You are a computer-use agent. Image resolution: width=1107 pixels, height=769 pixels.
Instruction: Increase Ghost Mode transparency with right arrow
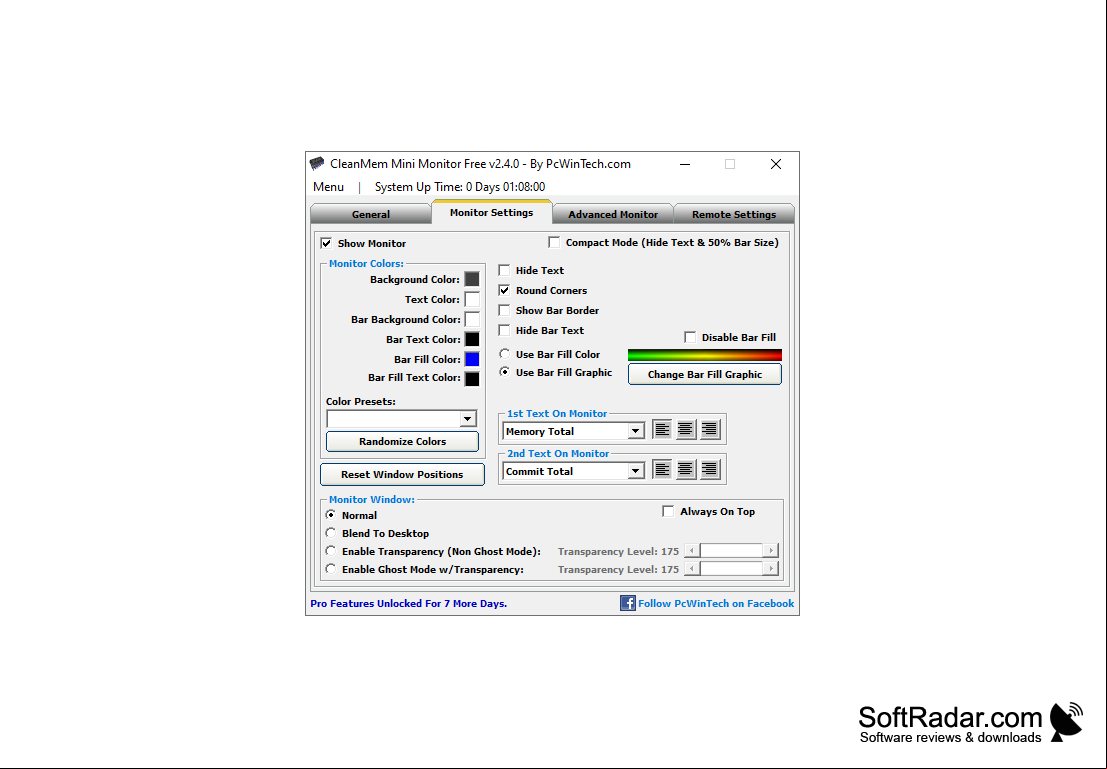[771, 568]
